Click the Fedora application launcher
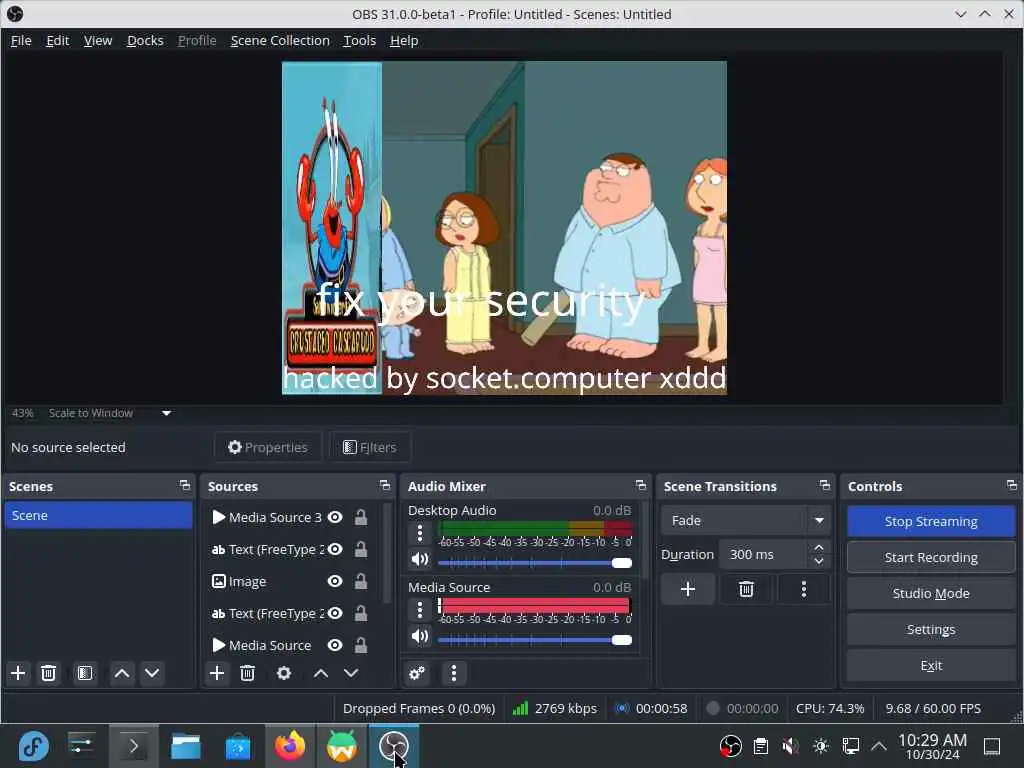 33,746
